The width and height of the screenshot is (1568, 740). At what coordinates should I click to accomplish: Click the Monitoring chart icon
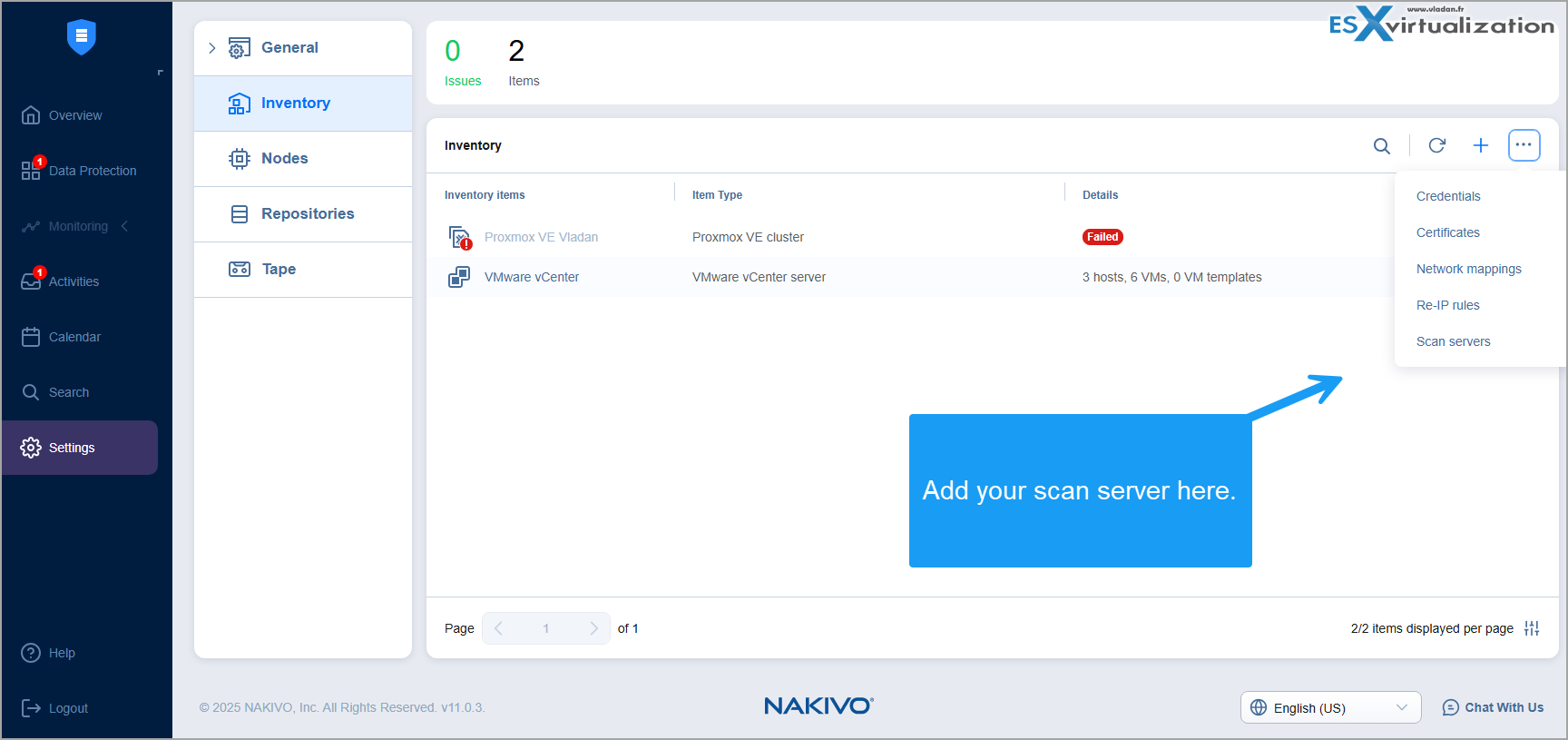[31, 226]
